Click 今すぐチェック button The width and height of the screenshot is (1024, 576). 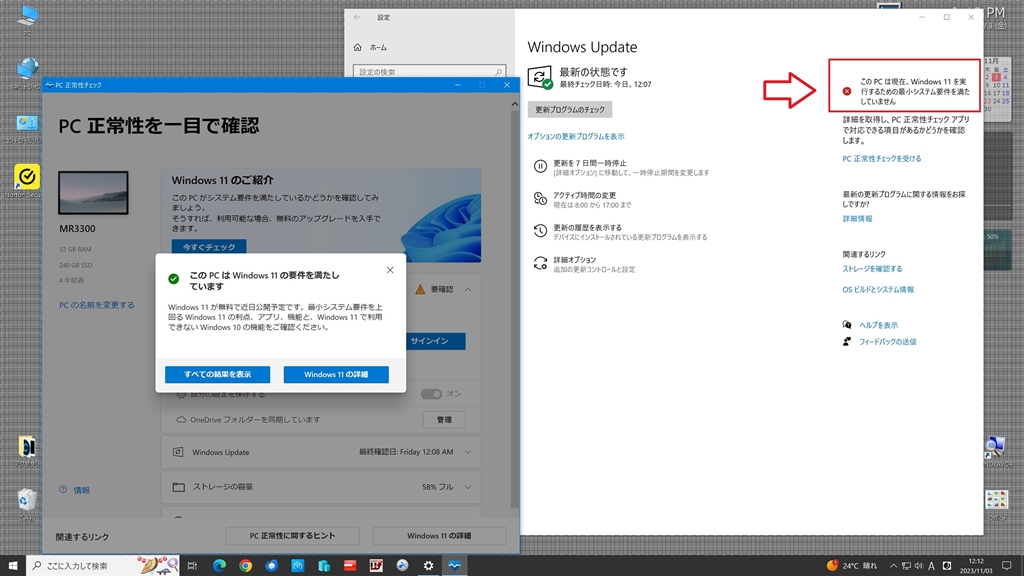[x=209, y=247]
